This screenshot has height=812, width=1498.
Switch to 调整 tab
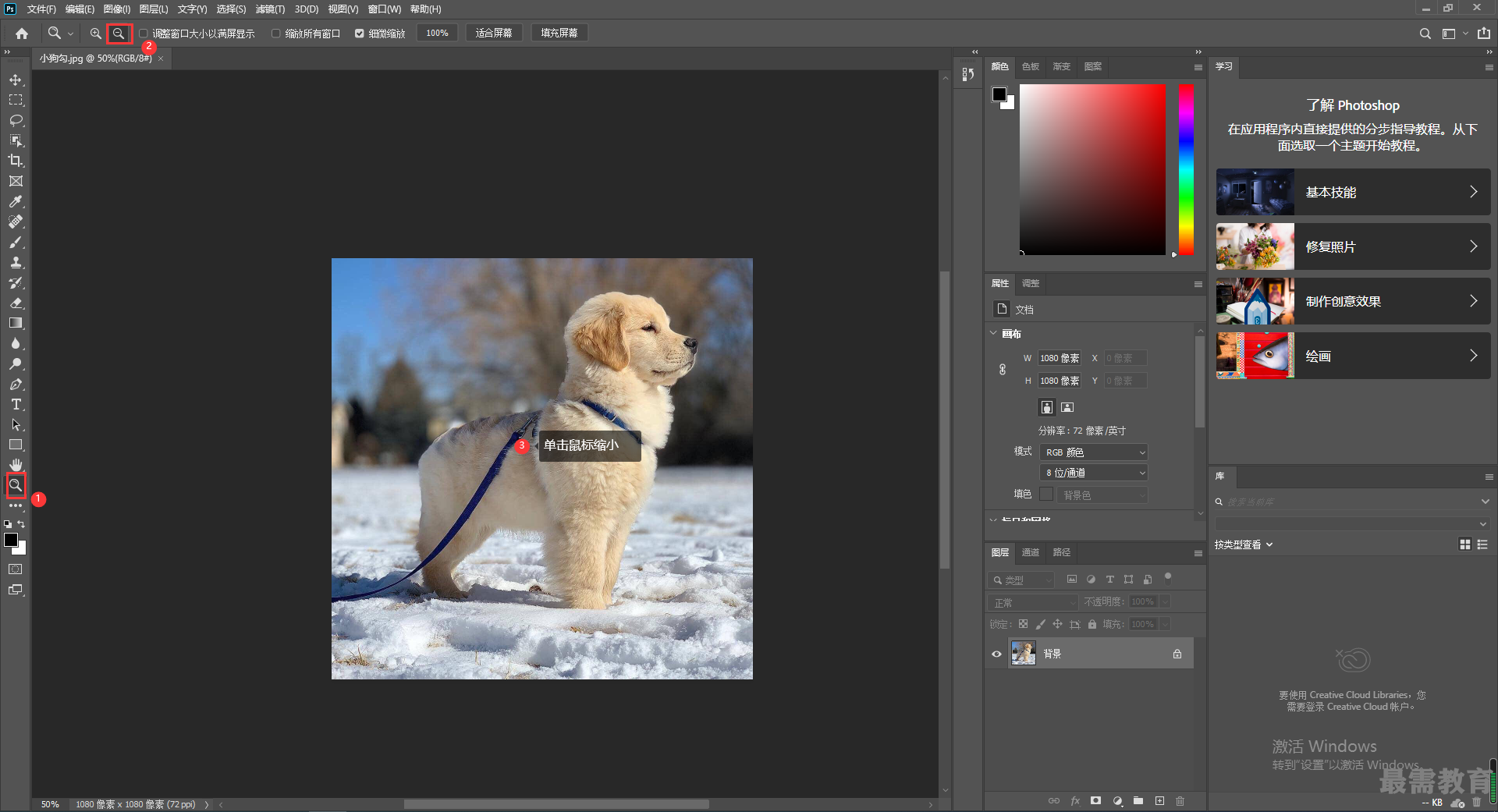point(1031,283)
